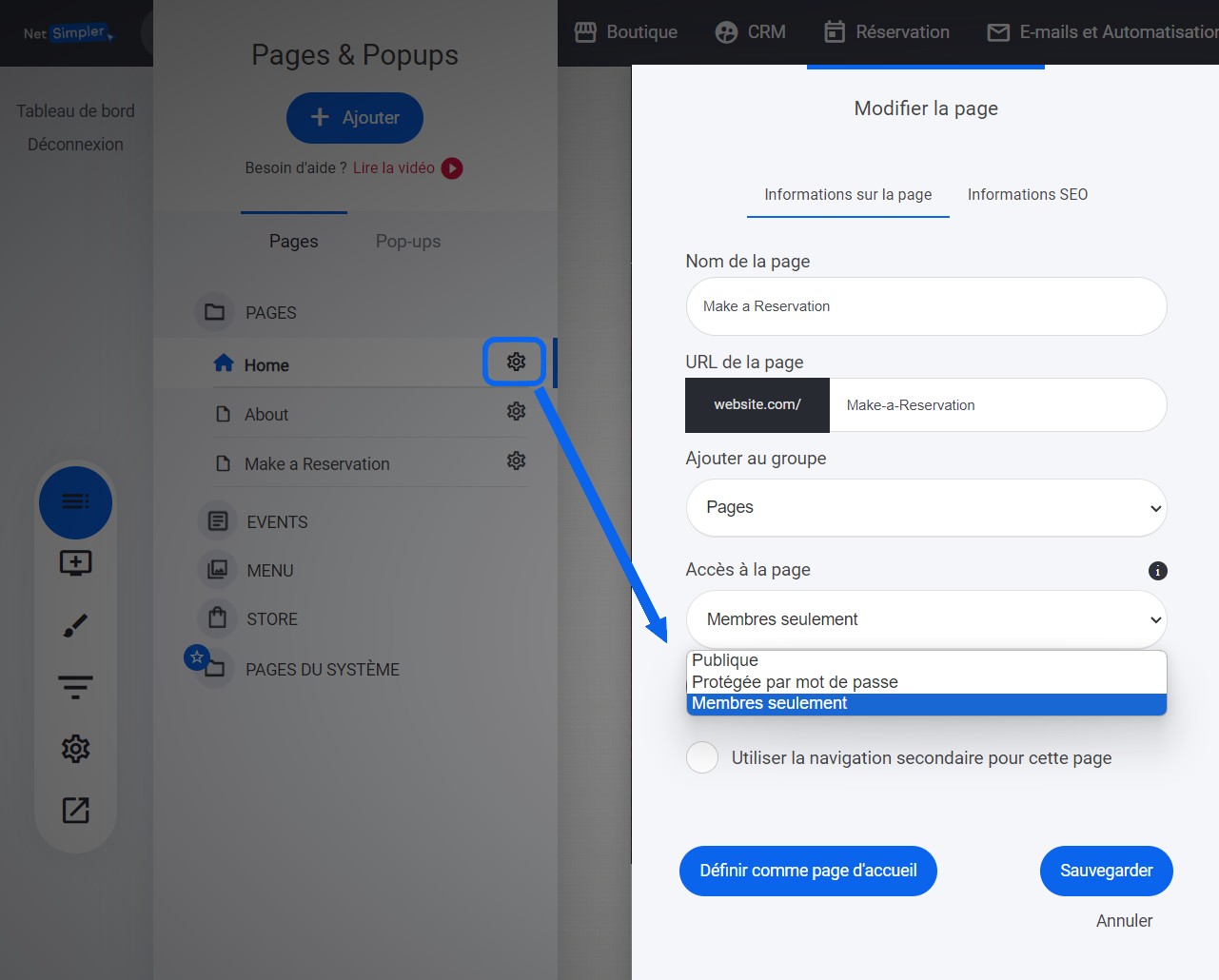Select Publique option in access list

[725, 660]
